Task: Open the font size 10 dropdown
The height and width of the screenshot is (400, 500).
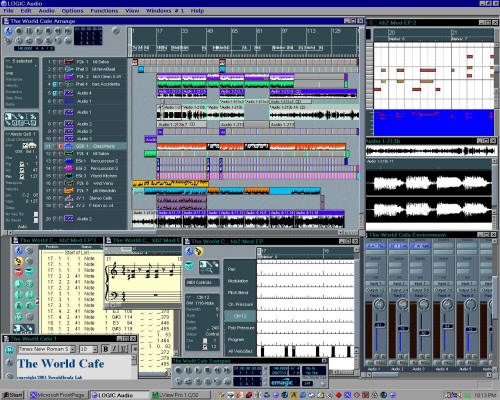Action: pyautogui.click(x=95, y=349)
